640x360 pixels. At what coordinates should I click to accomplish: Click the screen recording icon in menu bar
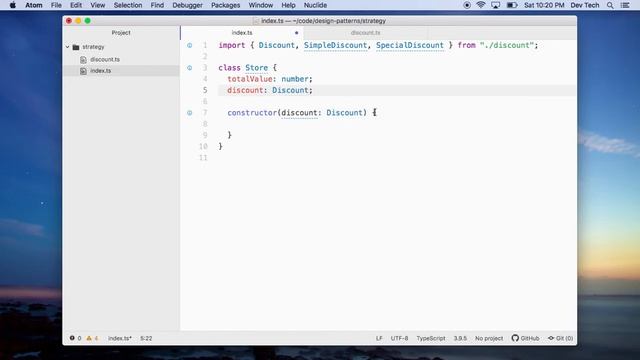tap(467, 5)
